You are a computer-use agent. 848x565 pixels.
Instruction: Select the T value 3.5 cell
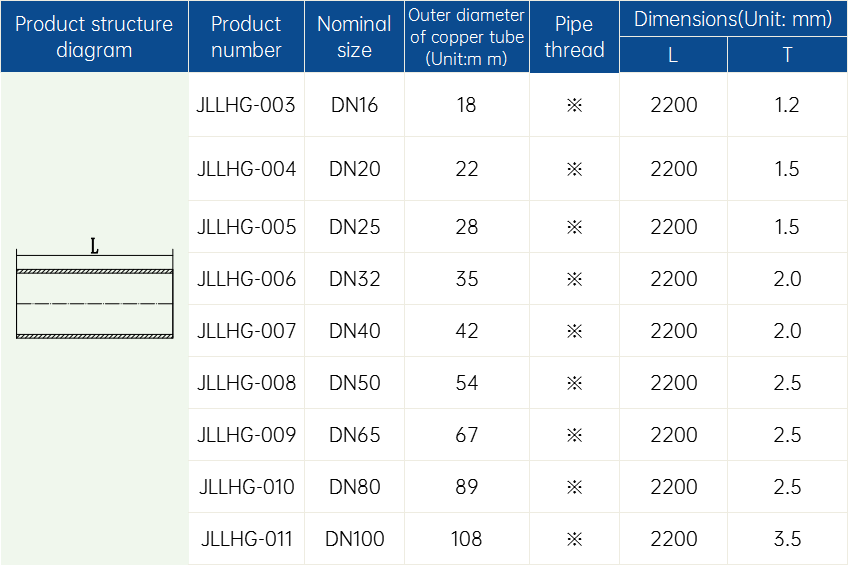tap(787, 539)
